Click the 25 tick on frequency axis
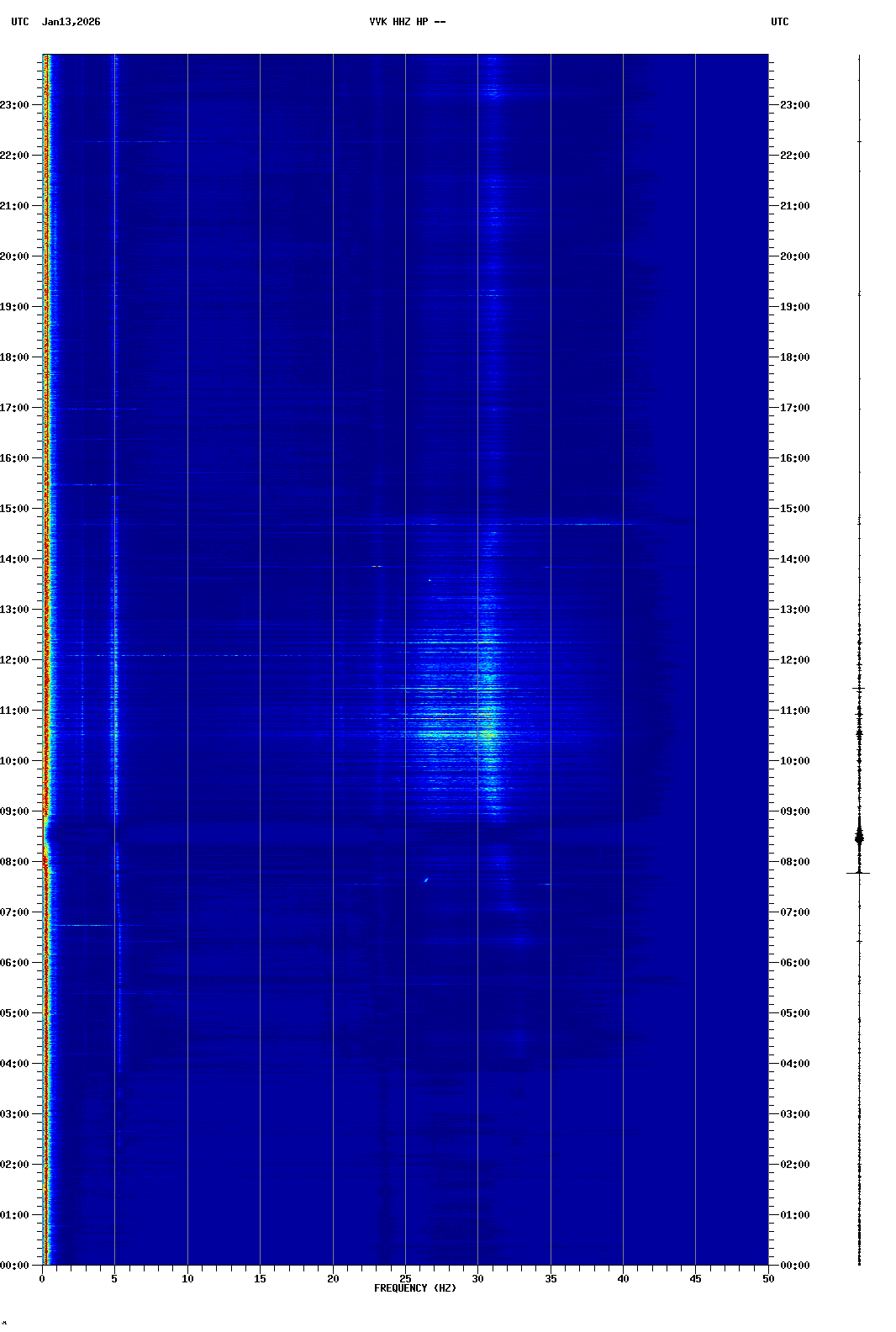This screenshot has width=896, height=1332. [405, 1279]
